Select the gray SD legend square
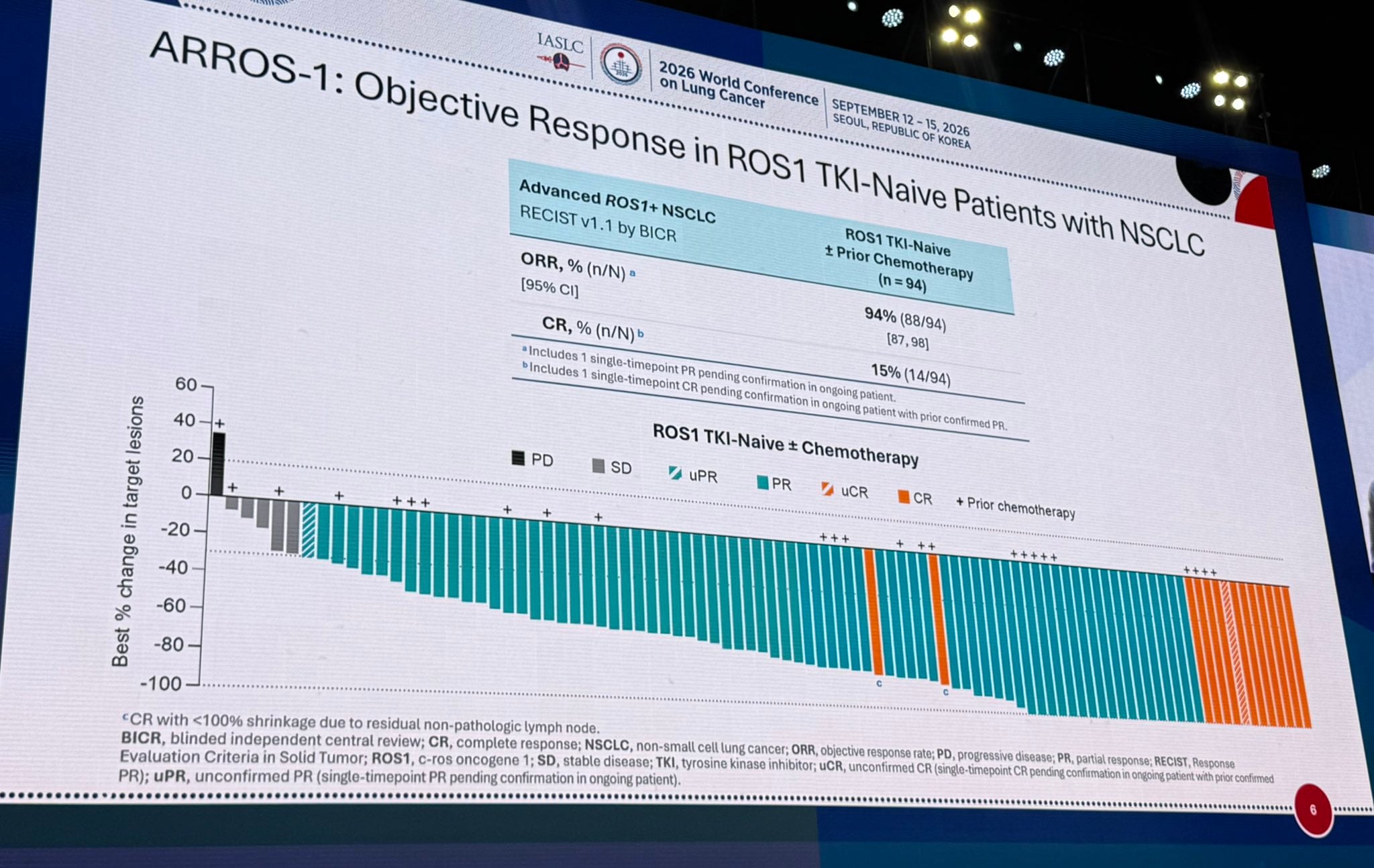The height and width of the screenshot is (868, 1374). click(598, 466)
